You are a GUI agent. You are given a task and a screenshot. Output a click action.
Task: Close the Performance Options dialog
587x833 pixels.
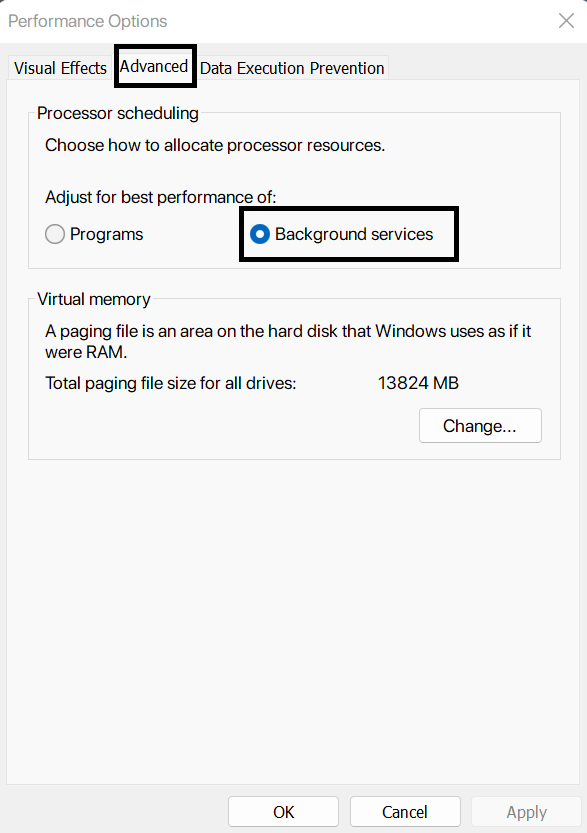566,20
